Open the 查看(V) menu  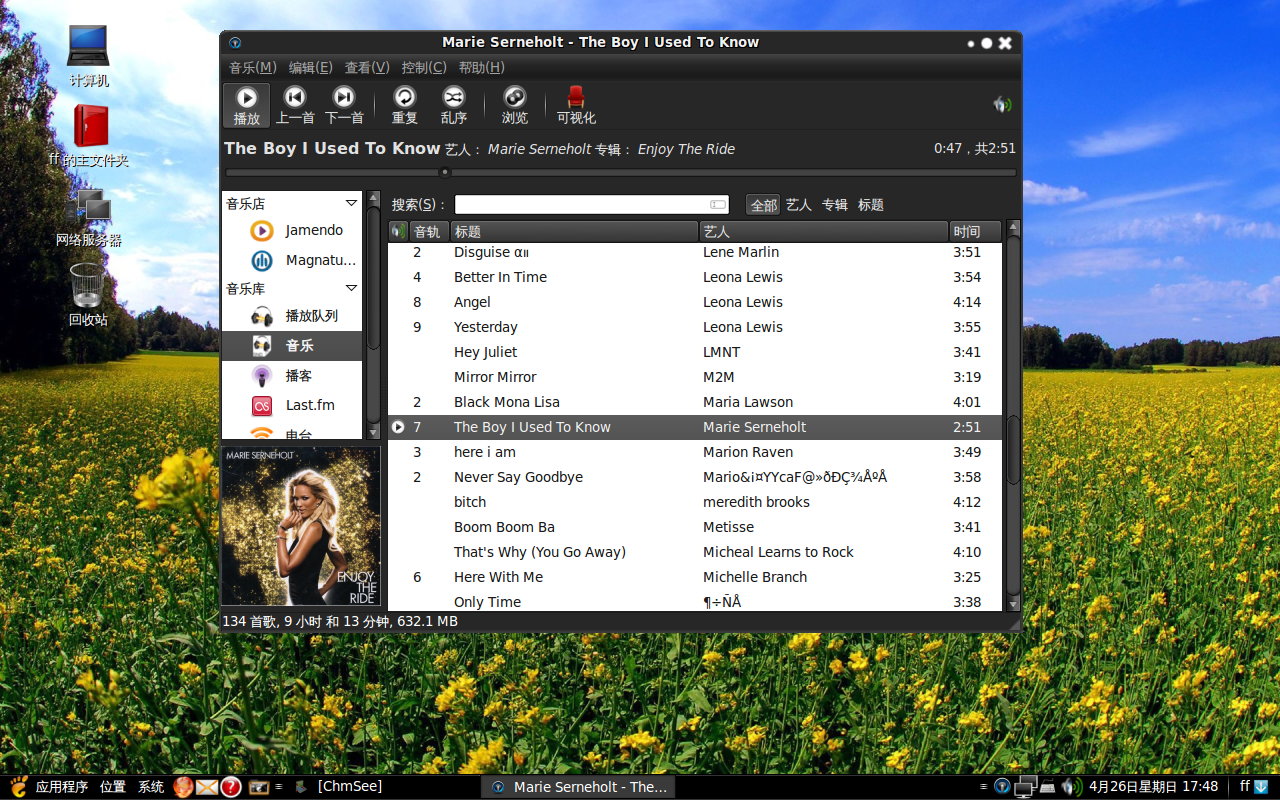click(x=367, y=67)
